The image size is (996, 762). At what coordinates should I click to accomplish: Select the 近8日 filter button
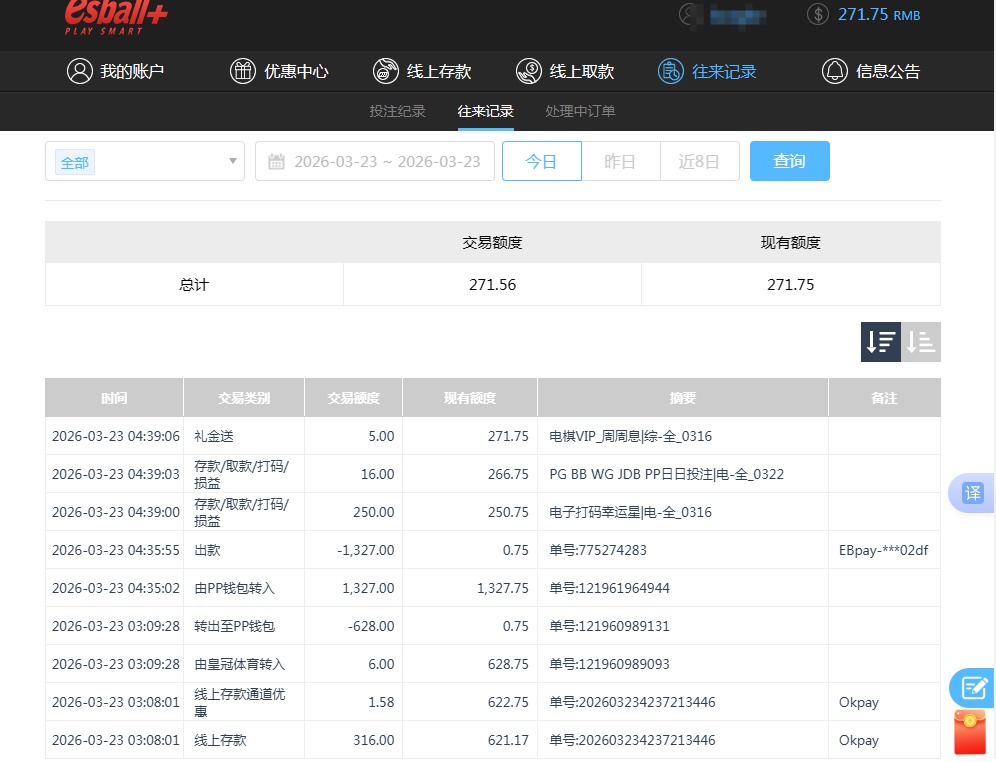pos(699,161)
